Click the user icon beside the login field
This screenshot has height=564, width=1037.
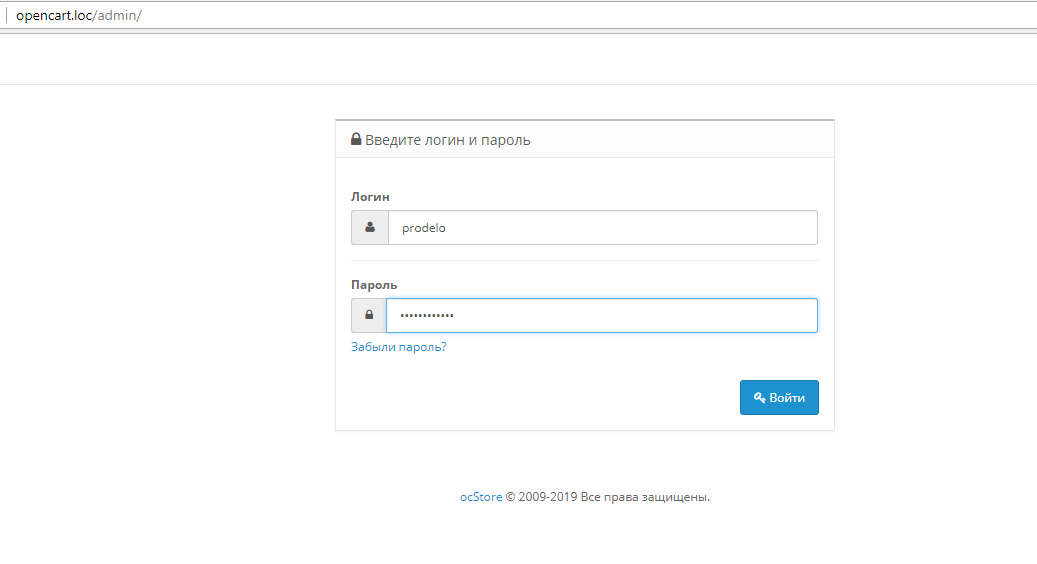click(369, 228)
